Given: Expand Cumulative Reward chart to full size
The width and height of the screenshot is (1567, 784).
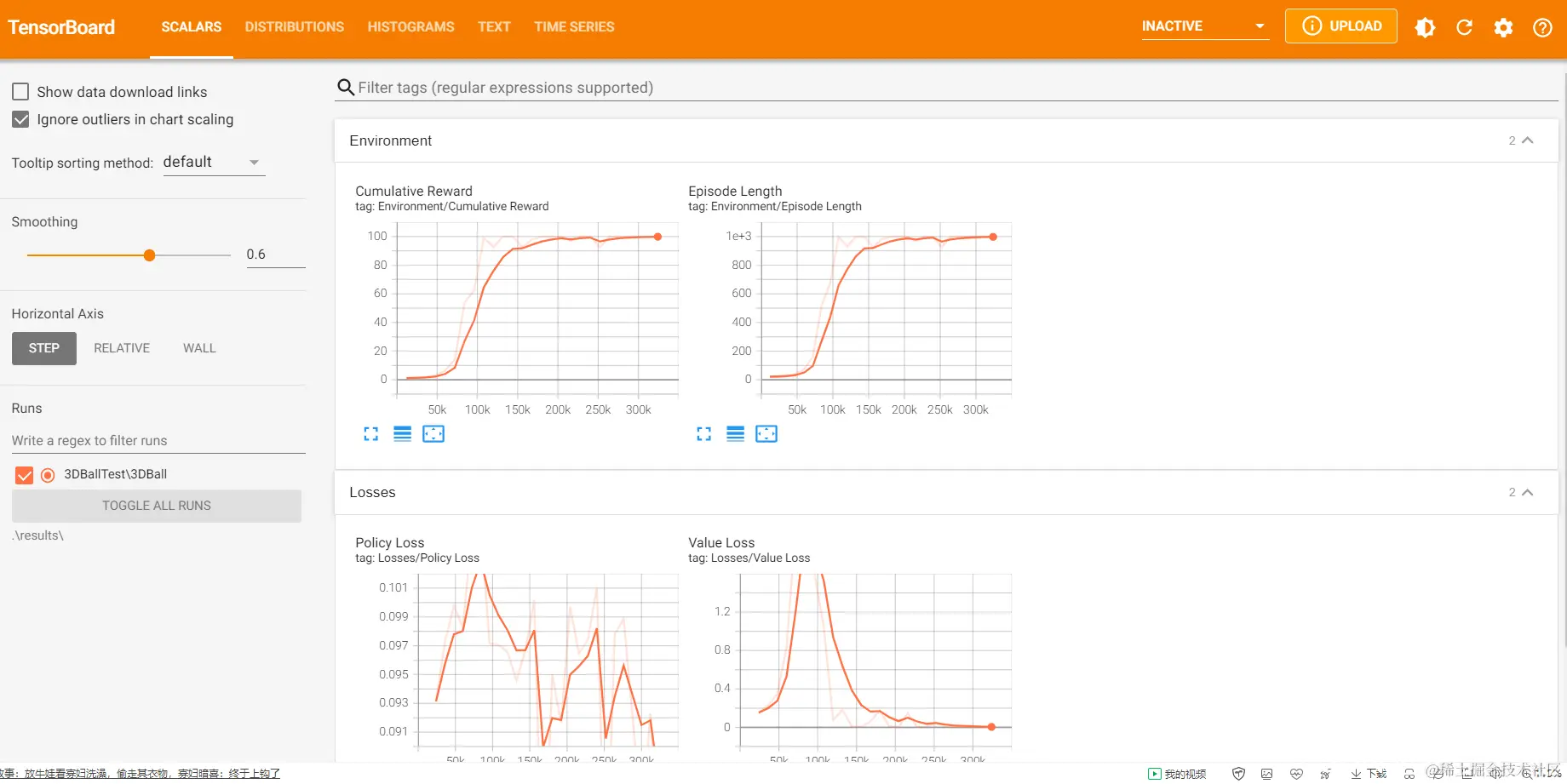Looking at the screenshot, I should tap(370, 434).
